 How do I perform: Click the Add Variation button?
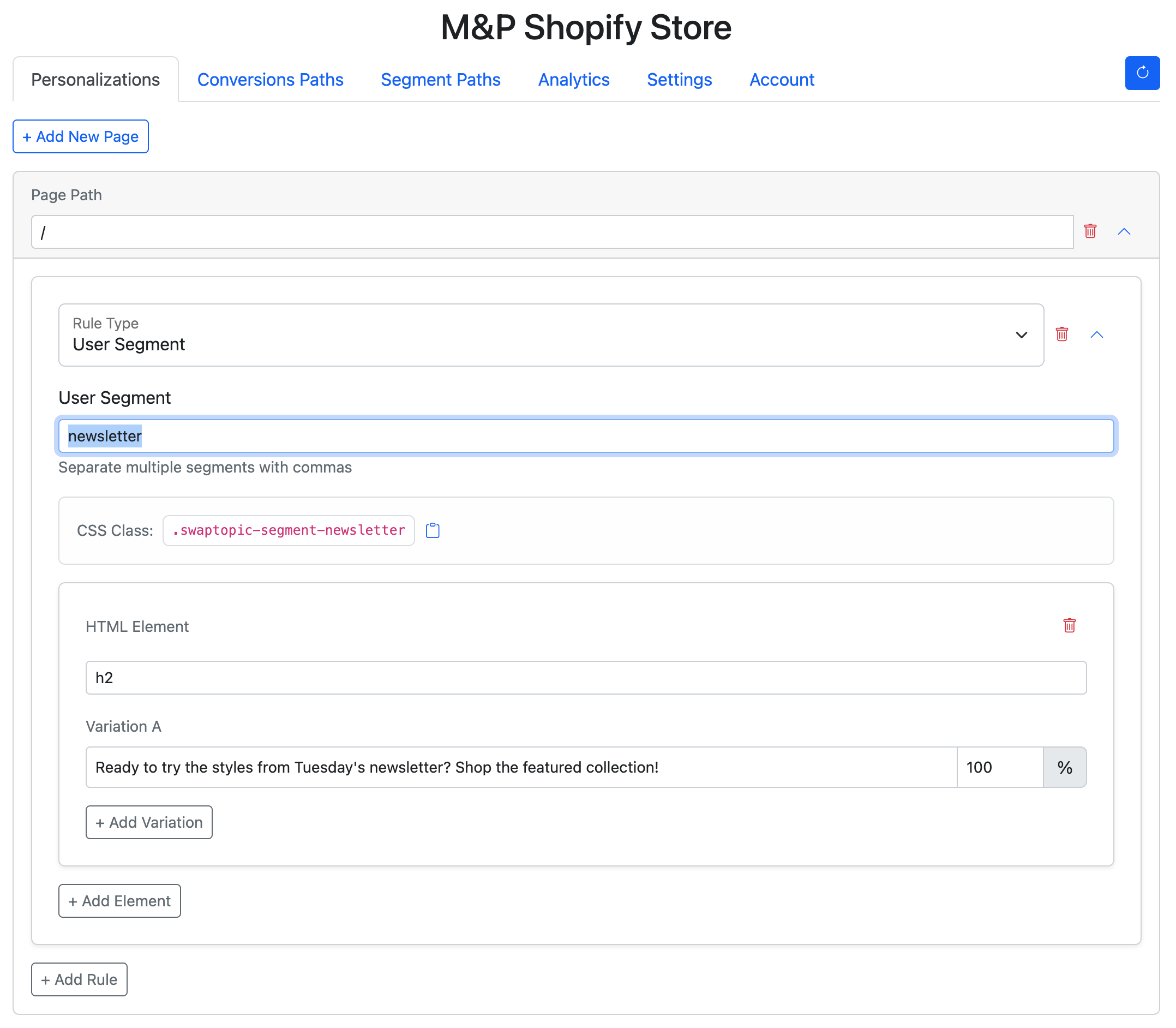click(149, 822)
